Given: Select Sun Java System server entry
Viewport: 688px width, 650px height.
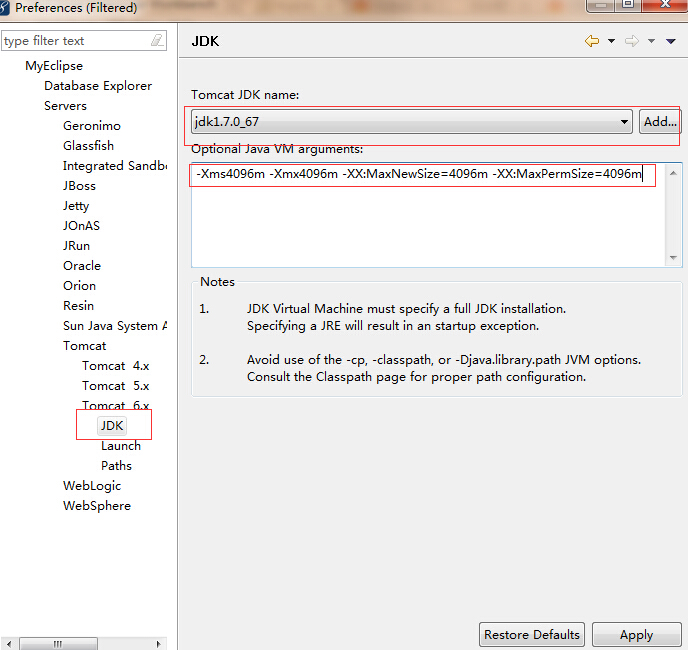Looking at the screenshot, I should (115, 326).
